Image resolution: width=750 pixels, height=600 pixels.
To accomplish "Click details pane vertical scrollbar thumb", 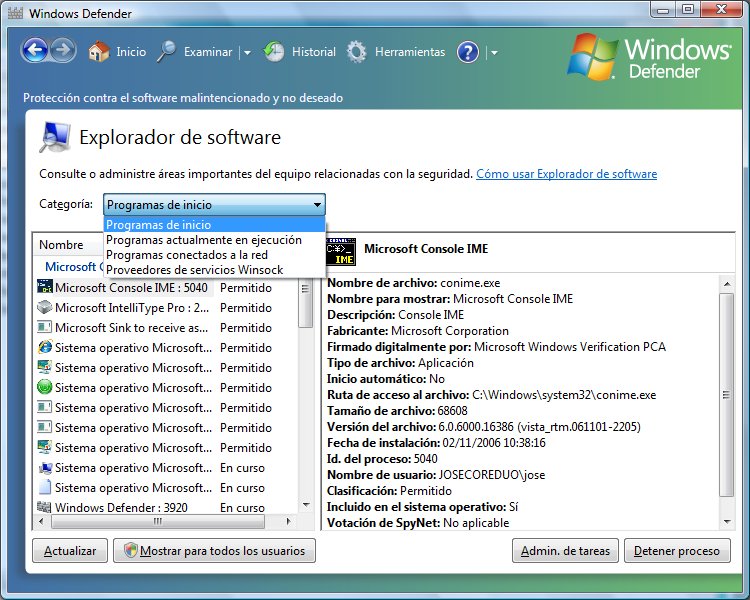I will click(727, 395).
